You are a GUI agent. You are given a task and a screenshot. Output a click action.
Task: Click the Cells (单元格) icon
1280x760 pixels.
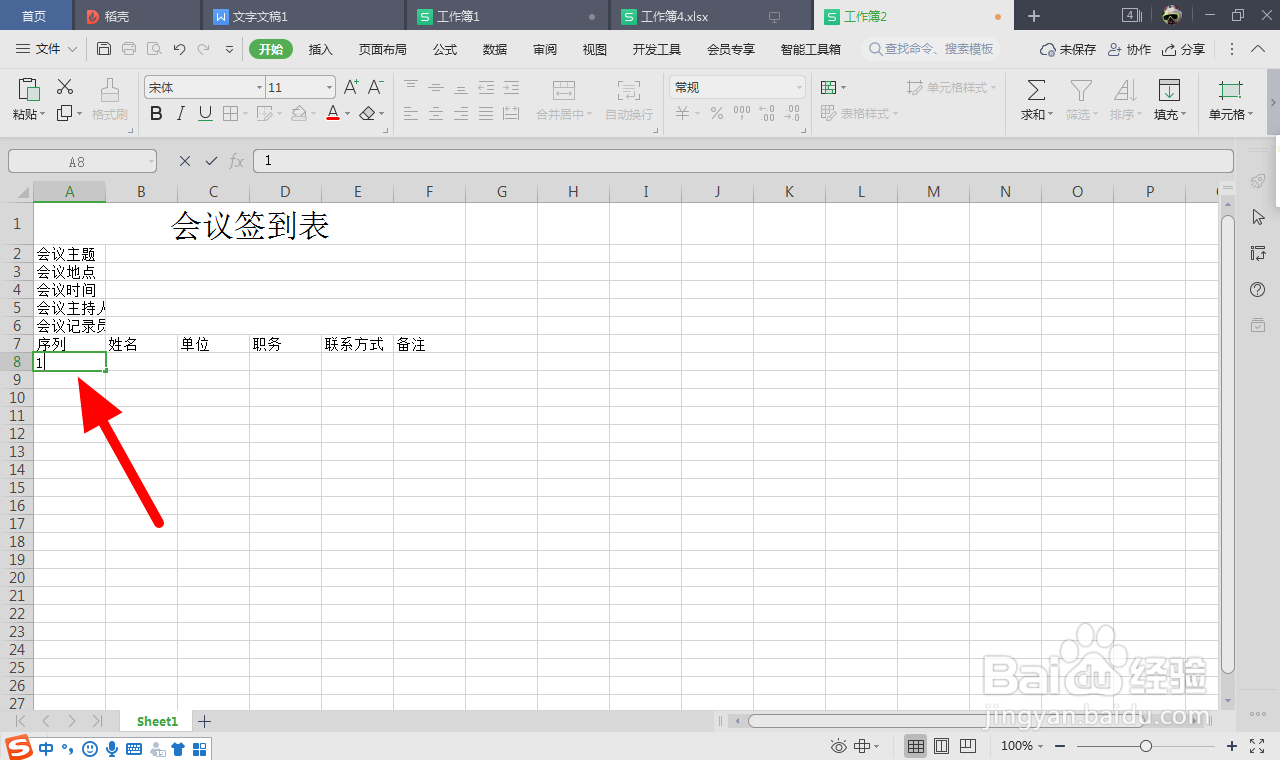pos(1230,90)
